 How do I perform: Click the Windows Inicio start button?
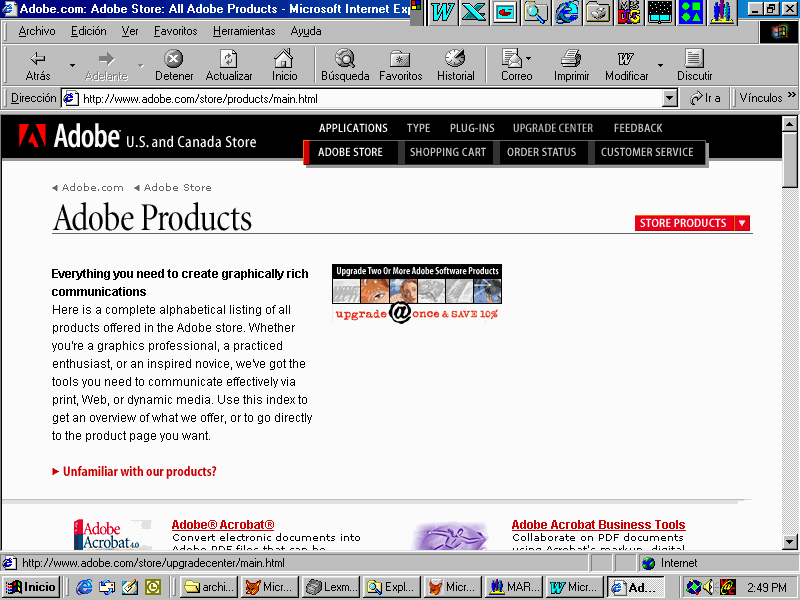tap(31, 587)
